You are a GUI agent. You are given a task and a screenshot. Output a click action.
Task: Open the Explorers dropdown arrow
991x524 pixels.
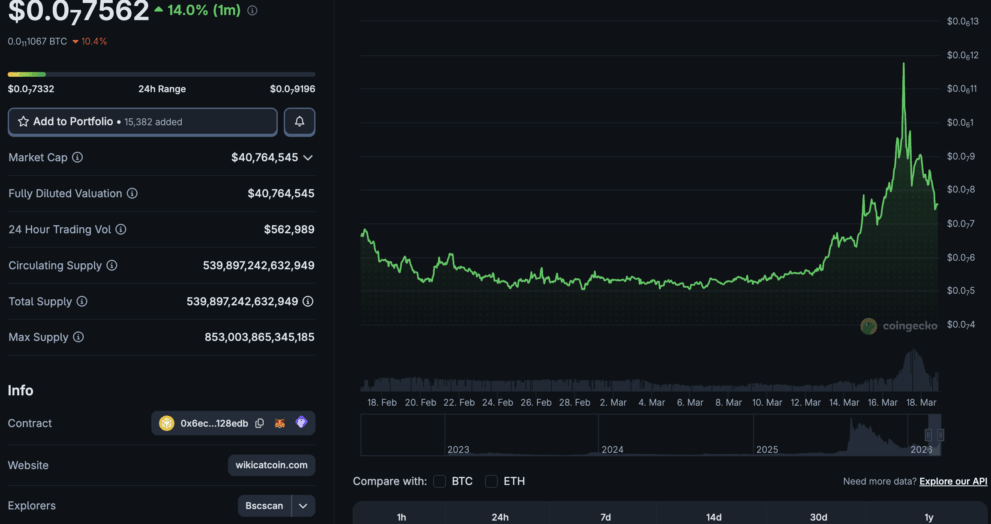tap(303, 506)
